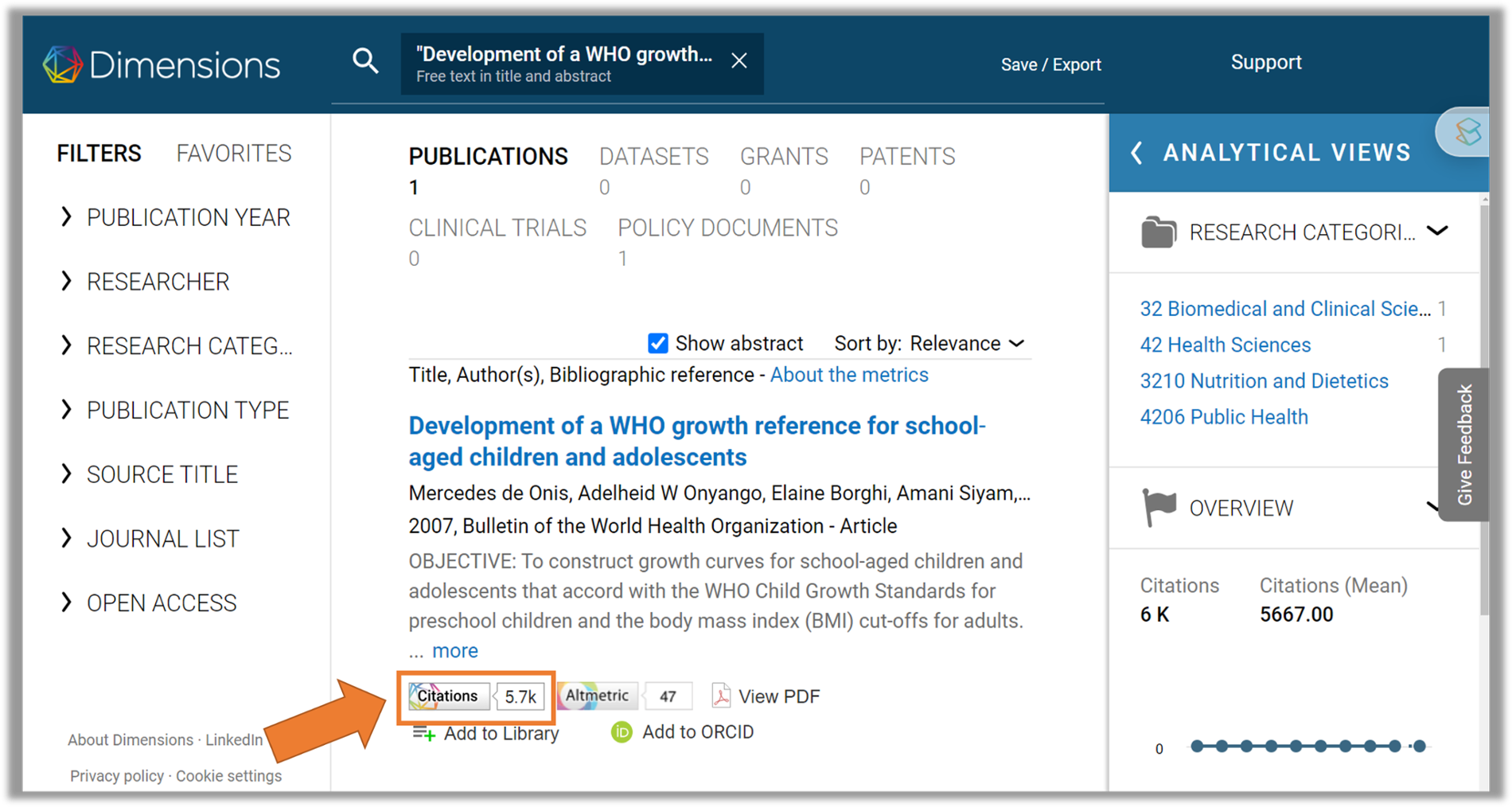The image size is (1512, 807).
Task: Expand the abstract with the more link
Action: pyautogui.click(x=455, y=651)
